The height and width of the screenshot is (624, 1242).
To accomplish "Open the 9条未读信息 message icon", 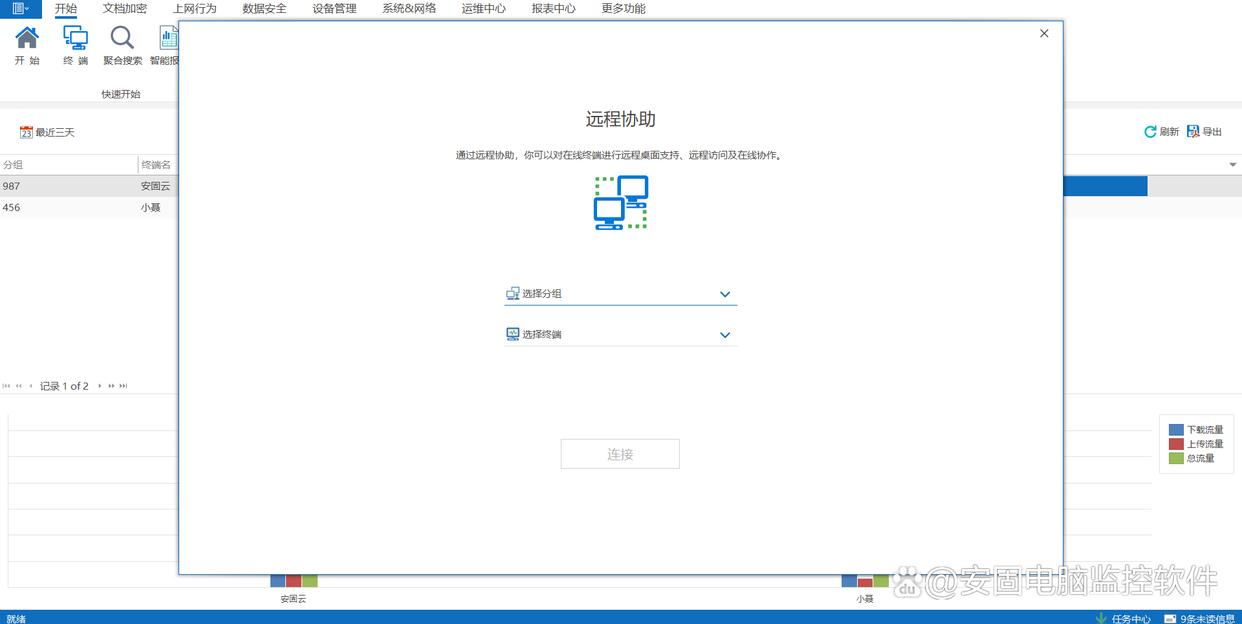I will click(x=1170, y=618).
